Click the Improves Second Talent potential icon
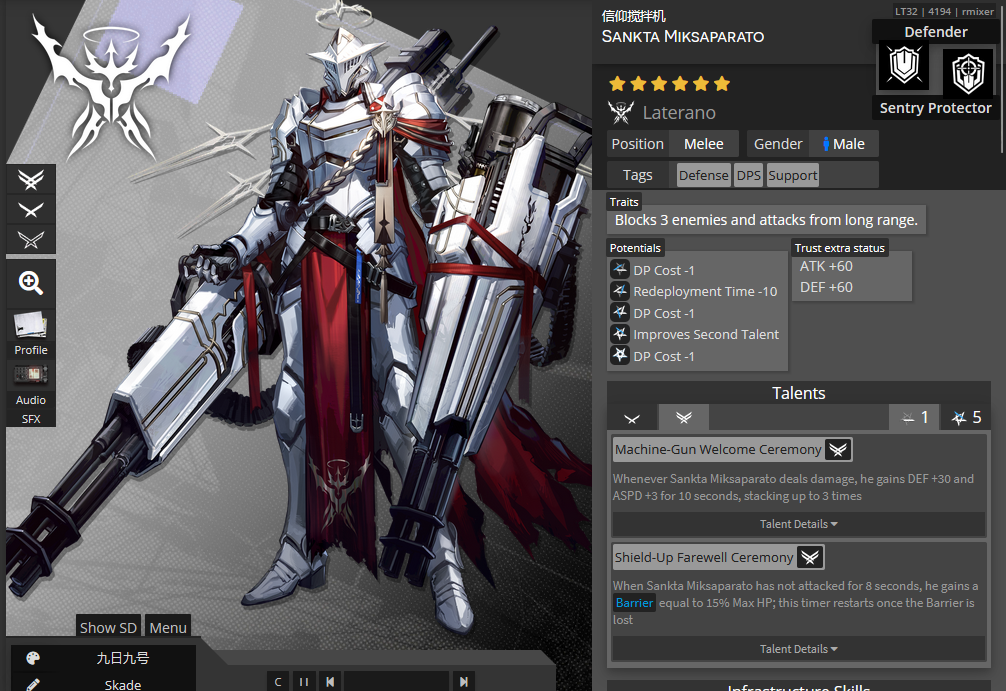Viewport: 1006px width, 691px height. coord(620,334)
